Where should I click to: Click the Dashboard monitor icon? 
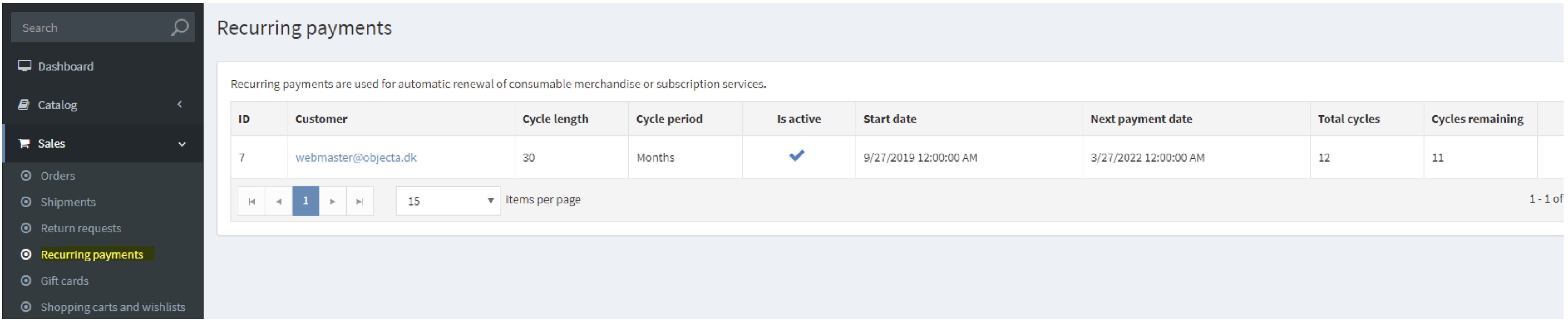point(24,66)
